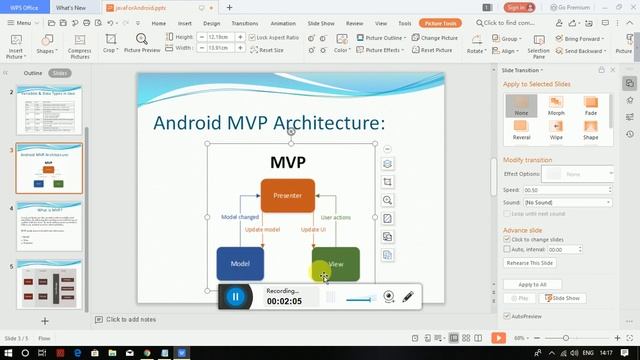Increase picture height with plus stepper
Image resolution: width=640 pixels, height=360 pixels.
240,37
